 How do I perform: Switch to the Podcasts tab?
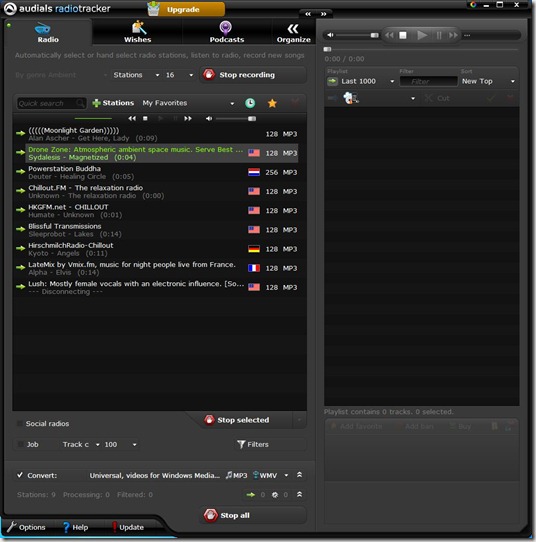[227, 32]
